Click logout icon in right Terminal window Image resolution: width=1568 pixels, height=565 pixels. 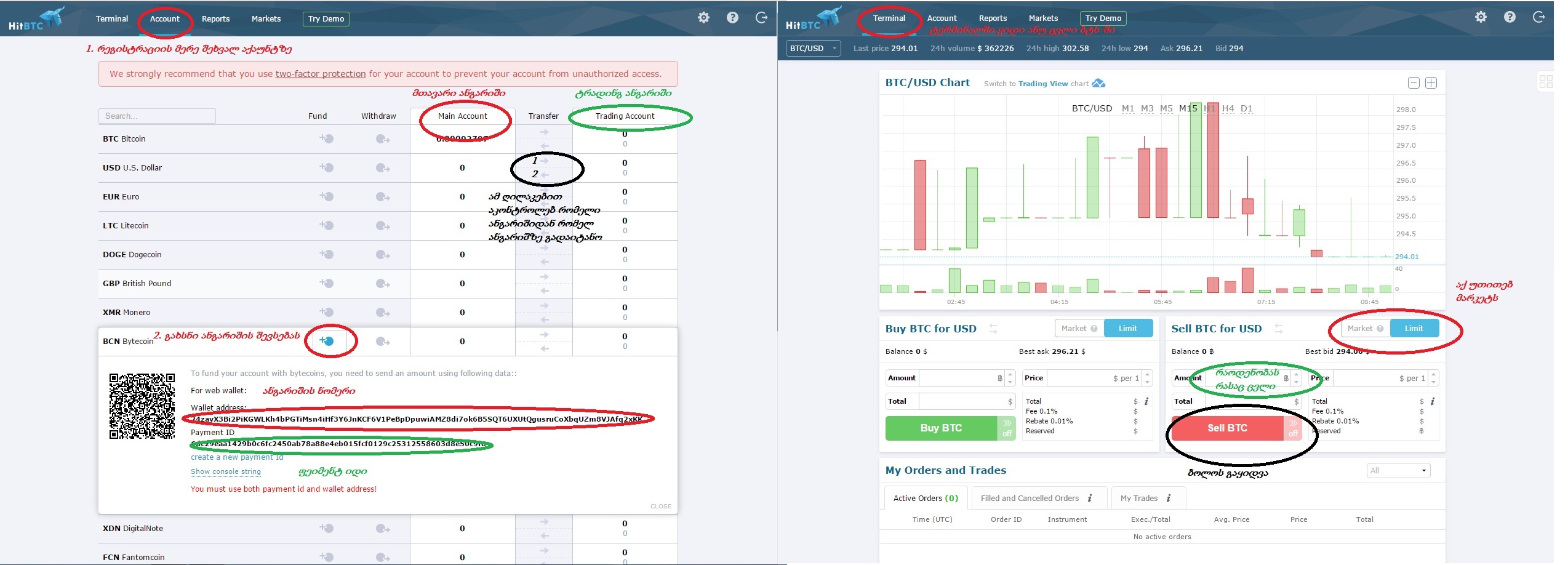point(1538,17)
